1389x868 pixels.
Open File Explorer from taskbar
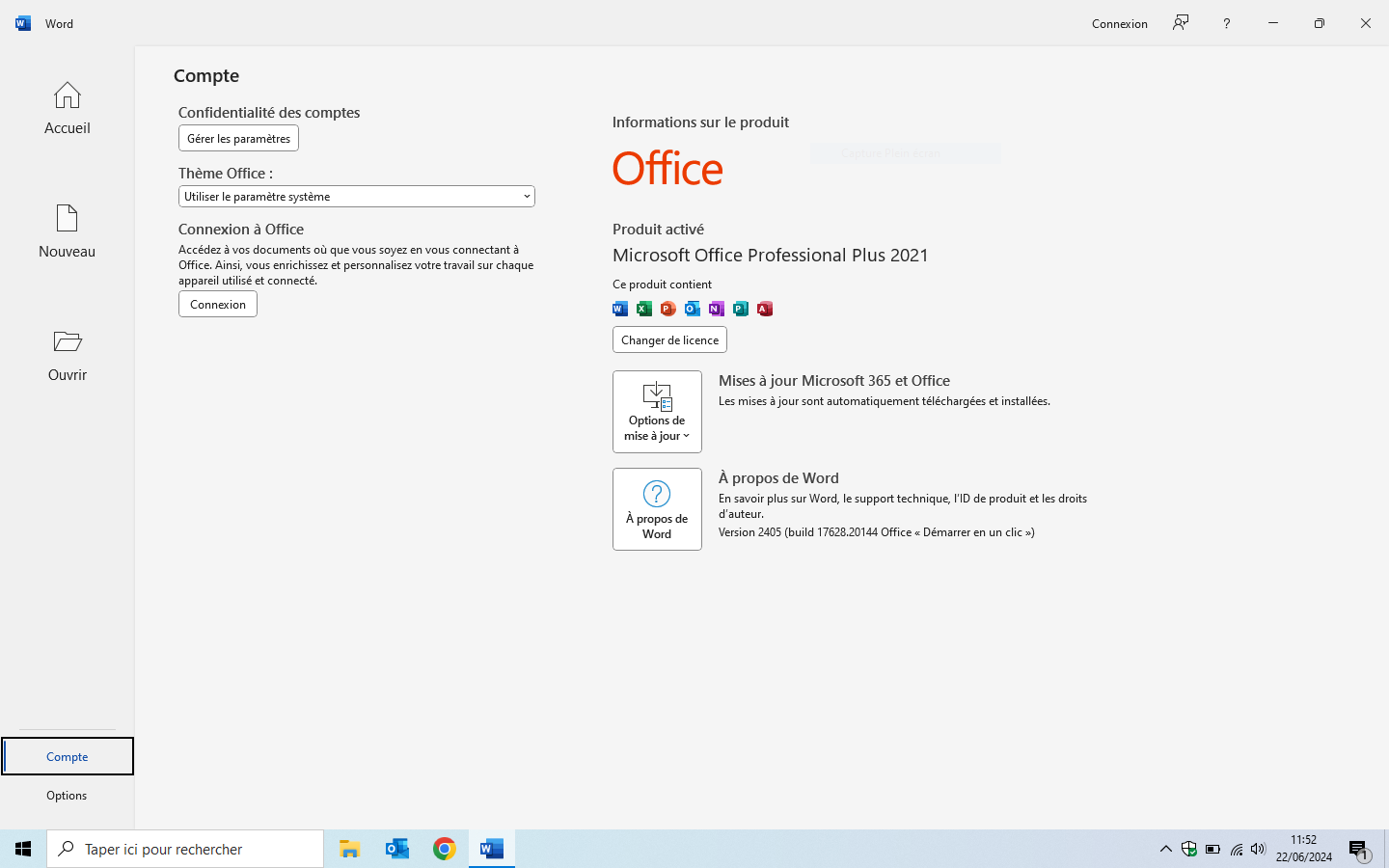point(349,849)
